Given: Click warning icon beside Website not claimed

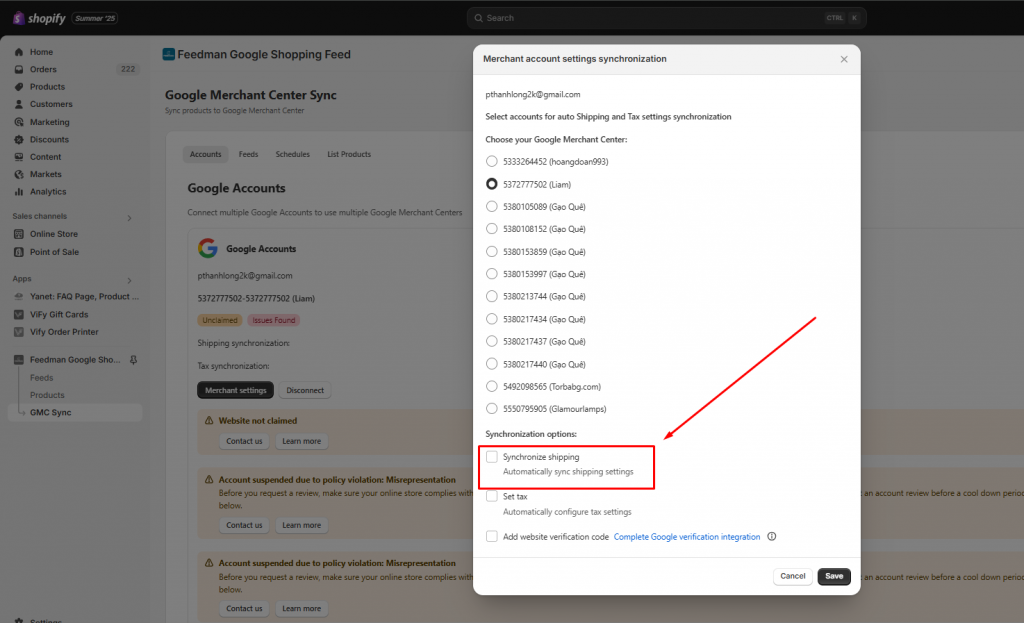Looking at the screenshot, I should pyautogui.click(x=209, y=421).
